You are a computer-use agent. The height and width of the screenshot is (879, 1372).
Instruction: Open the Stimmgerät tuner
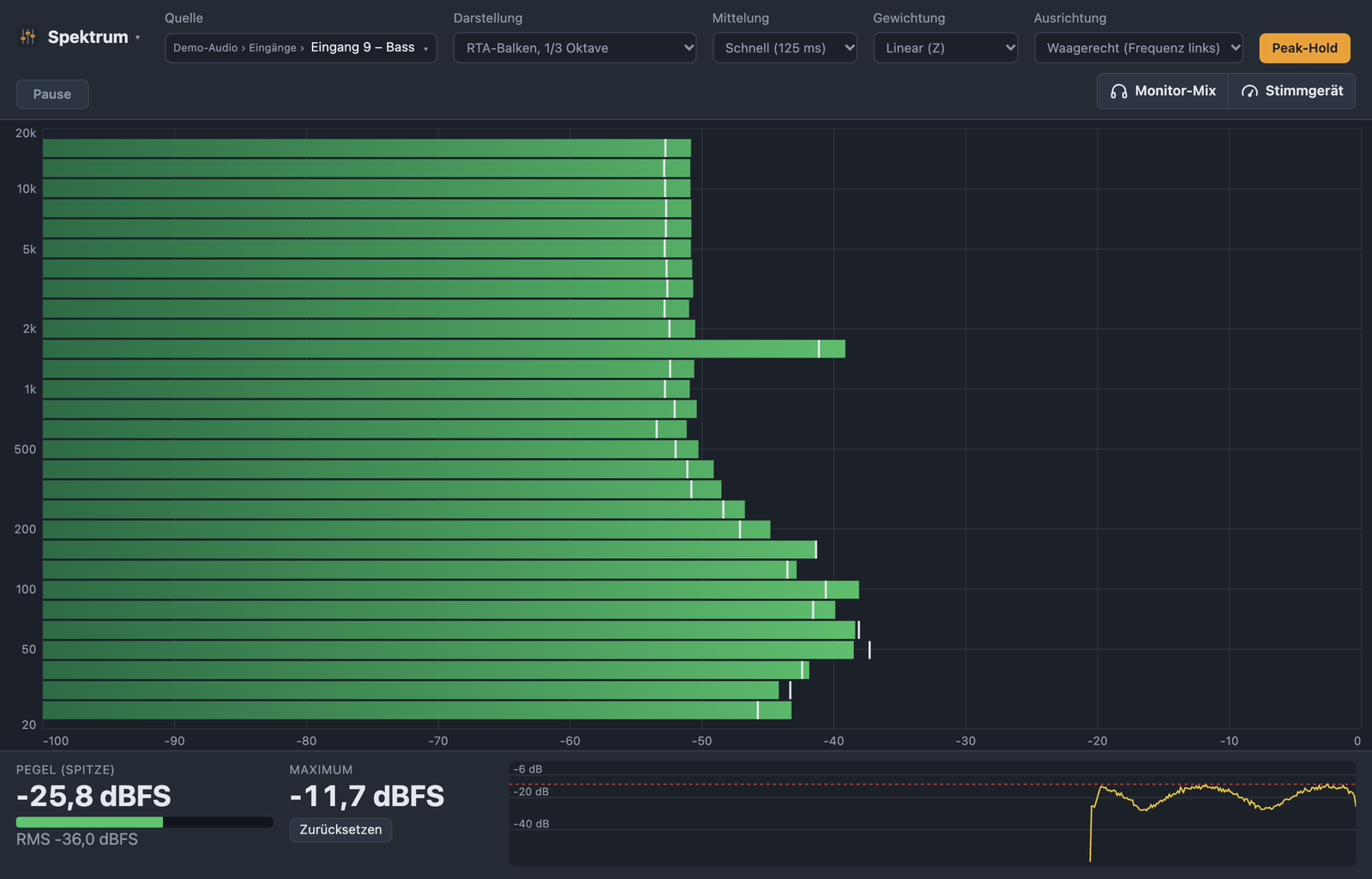tap(1292, 91)
